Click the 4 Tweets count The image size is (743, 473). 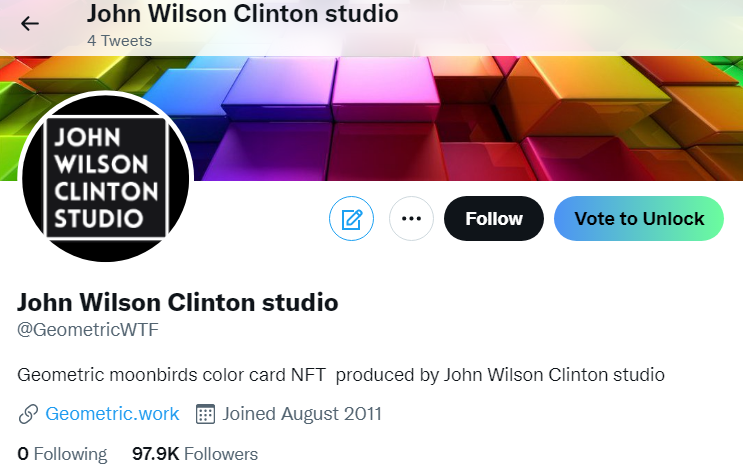[x=119, y=41]
